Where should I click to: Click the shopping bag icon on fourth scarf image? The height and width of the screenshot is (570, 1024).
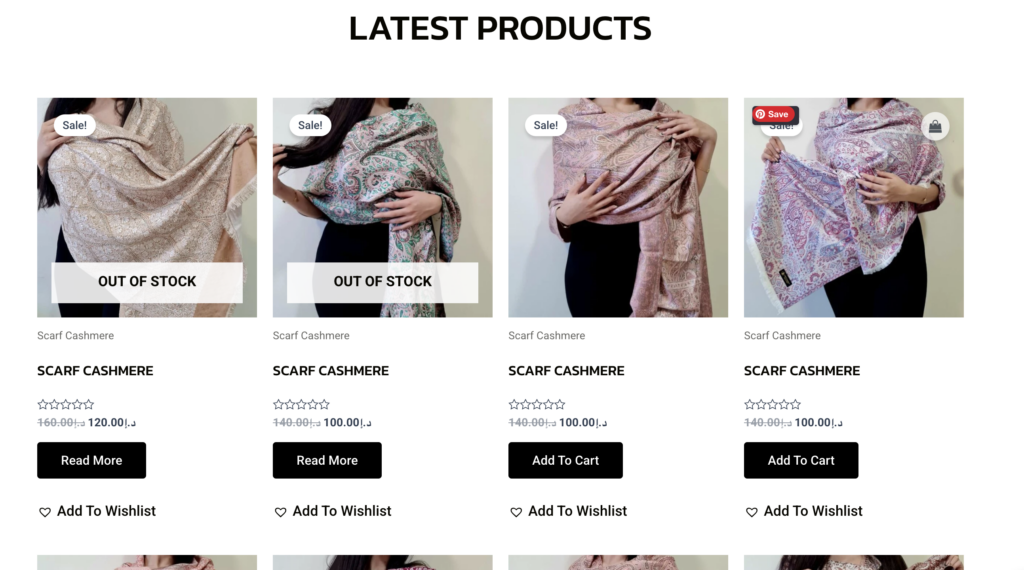coord(935,126)
